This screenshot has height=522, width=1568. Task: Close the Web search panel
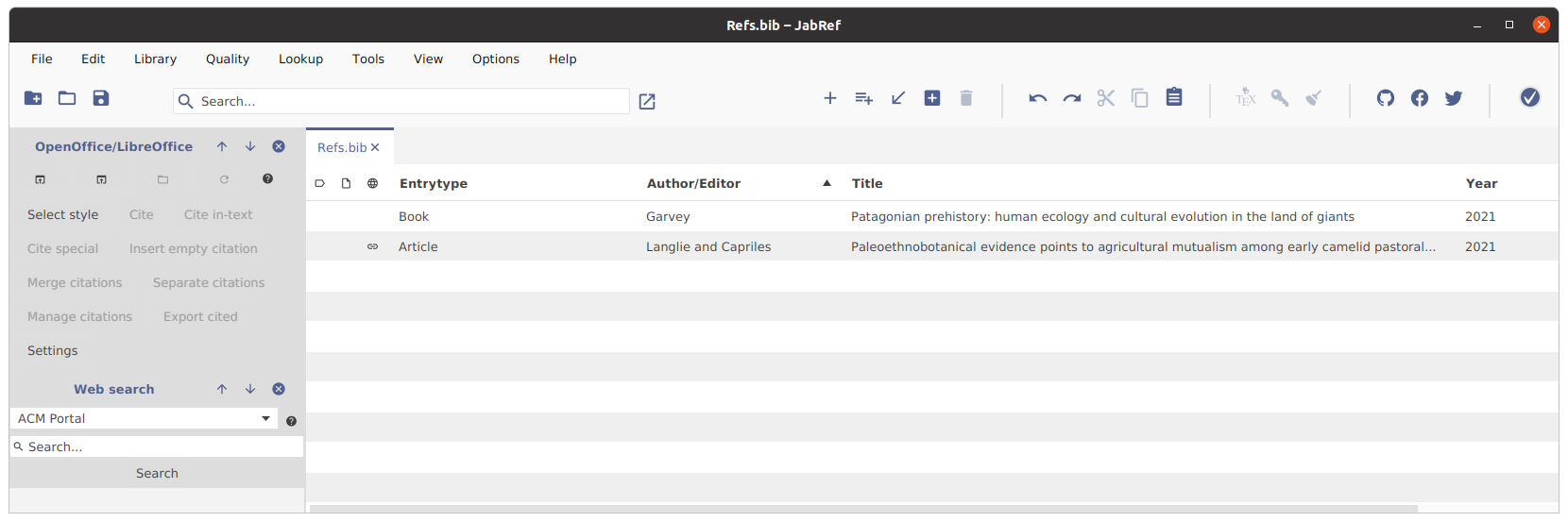[x=279, y=389]
